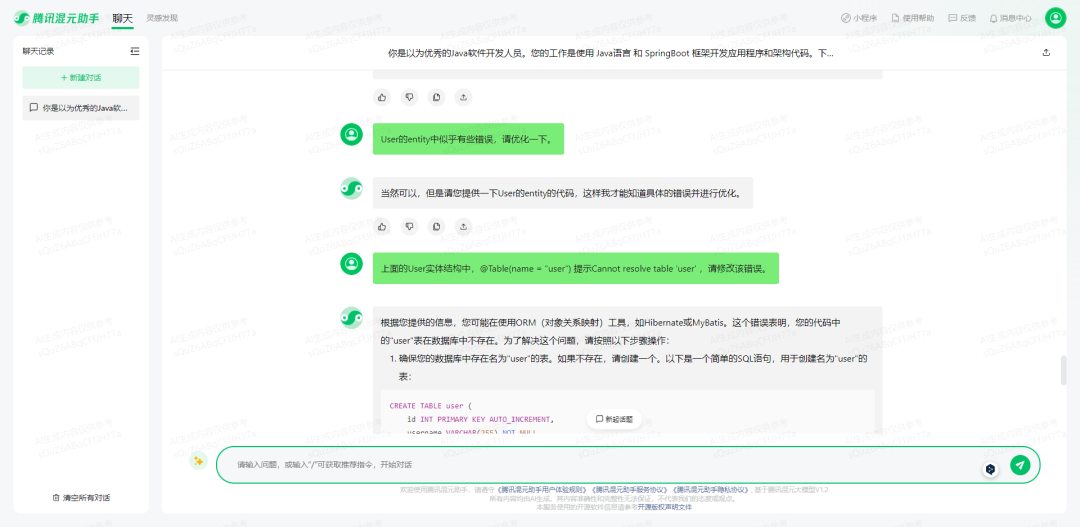Switch to the 聊天 tab
1080x527 pixels.
tap(123, 18)
